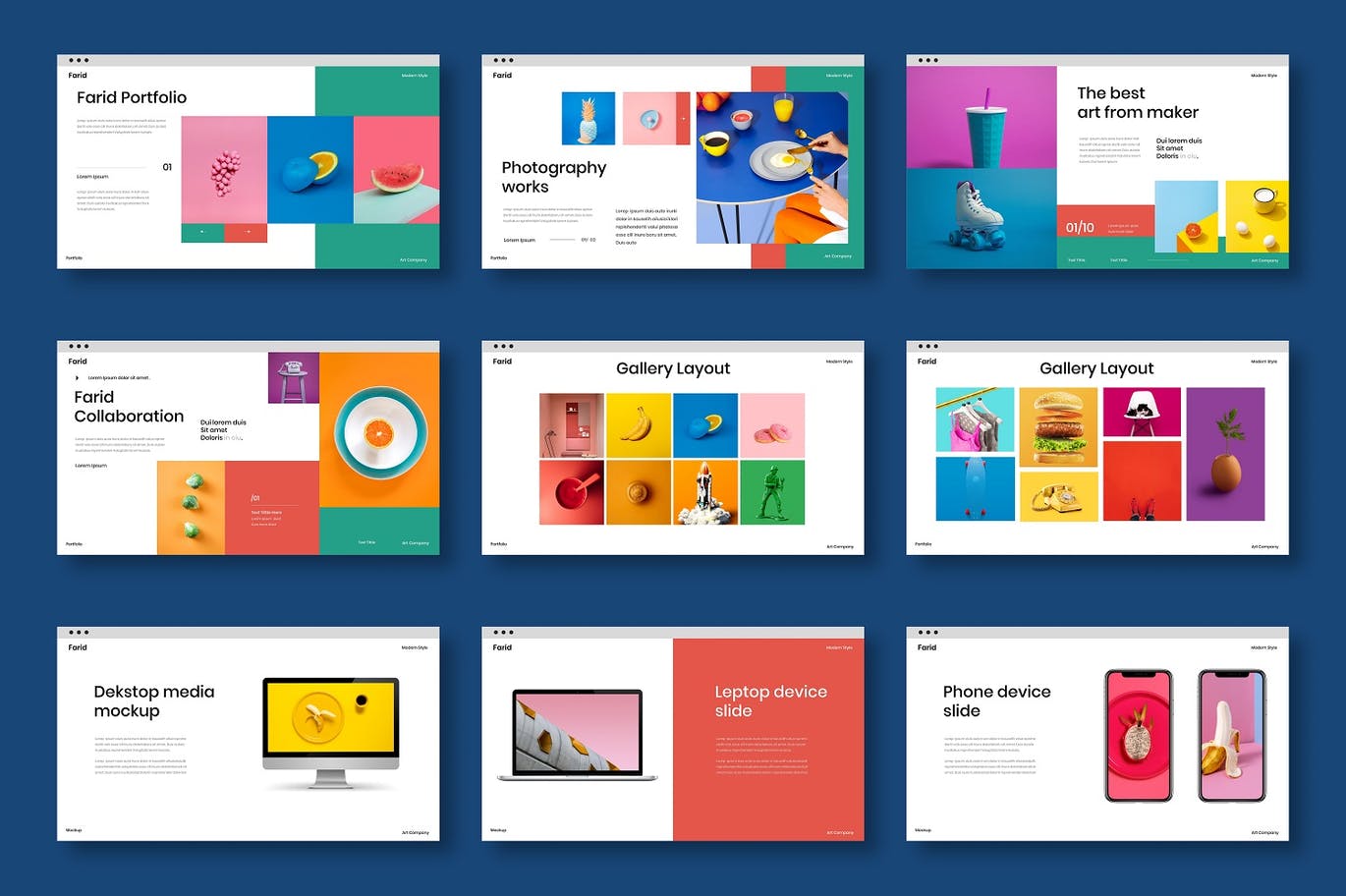The width and height of the screenshot is (1346, 896).
Task: Open the green toy soldier gallery image
Action: click(772, 492)
